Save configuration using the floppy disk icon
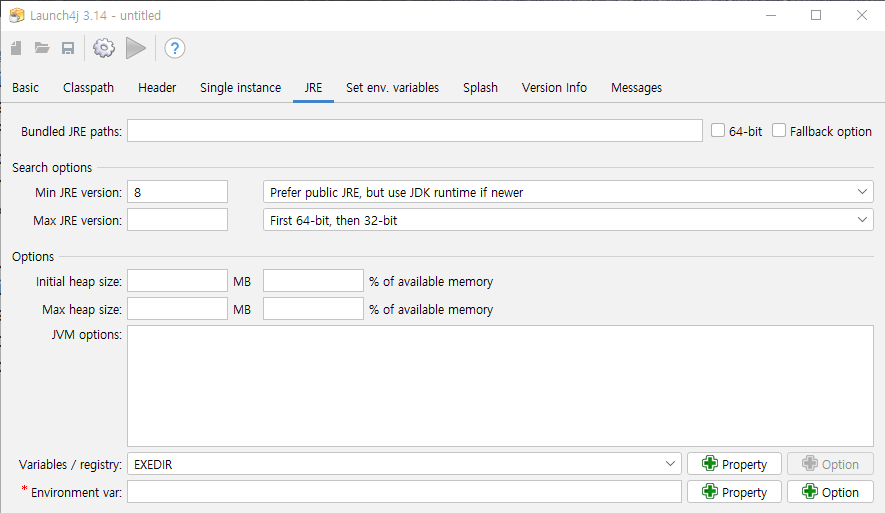The image size is (885, 513). [x=68, y=48]
